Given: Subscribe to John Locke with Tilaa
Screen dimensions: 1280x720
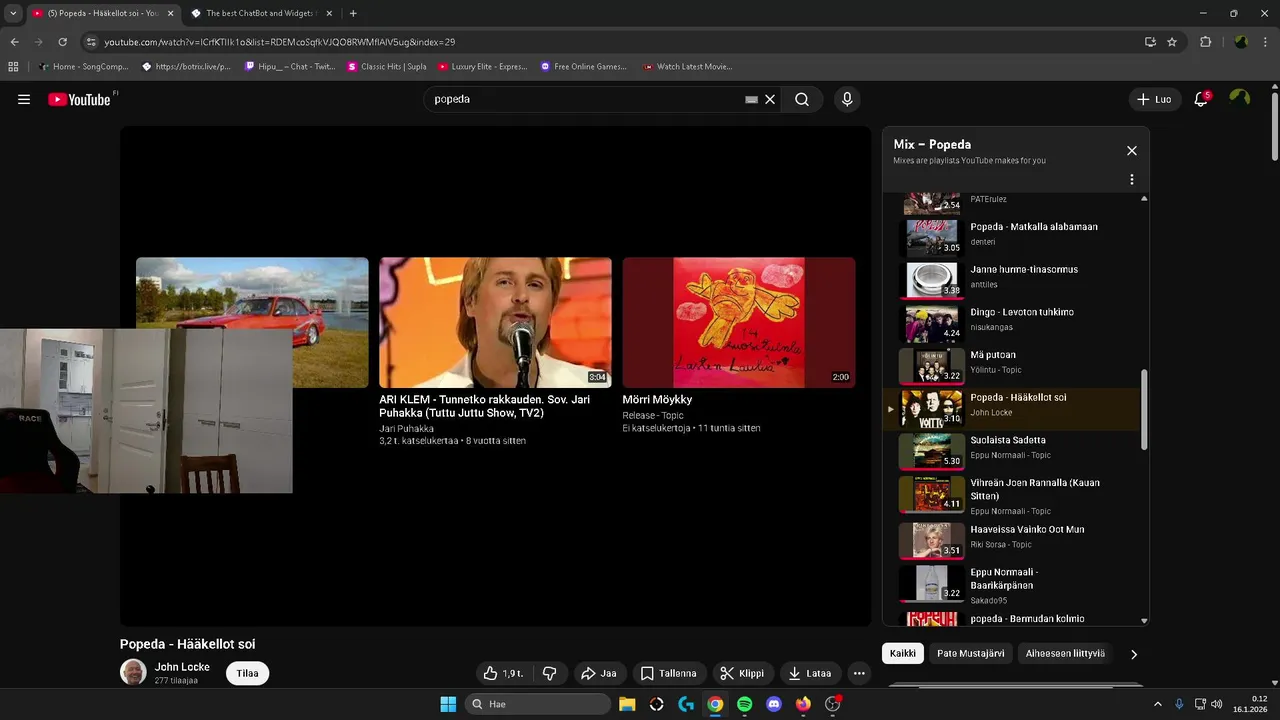Looking at the screenshot, I should click(x=247, y=673).
